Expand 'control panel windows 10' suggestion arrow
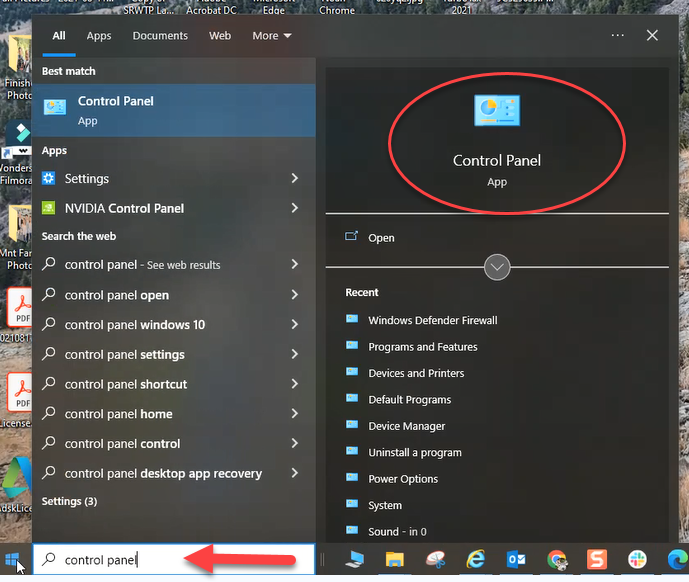 (294, 324)
